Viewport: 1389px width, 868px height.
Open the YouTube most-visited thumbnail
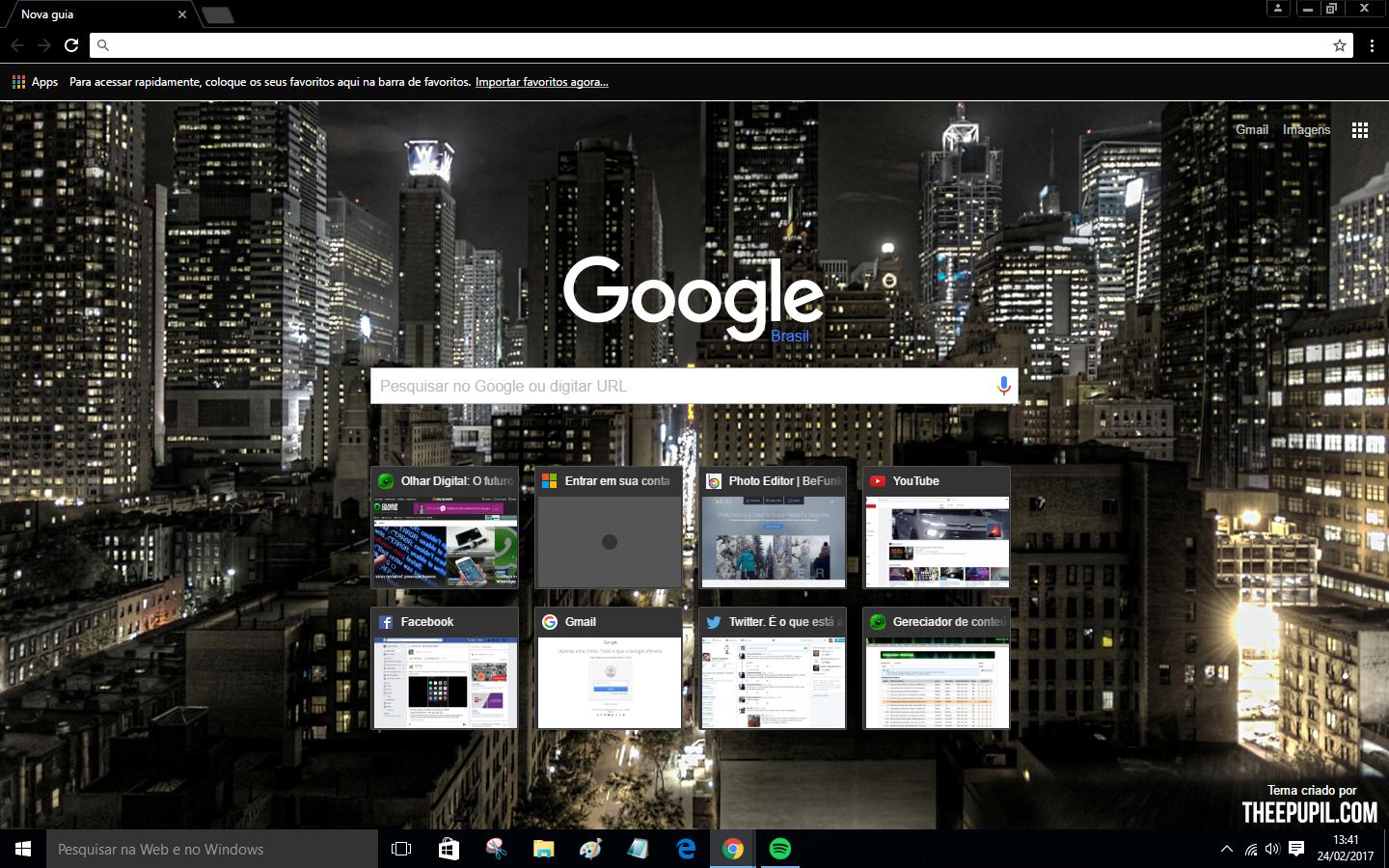[x=937, y=540]
